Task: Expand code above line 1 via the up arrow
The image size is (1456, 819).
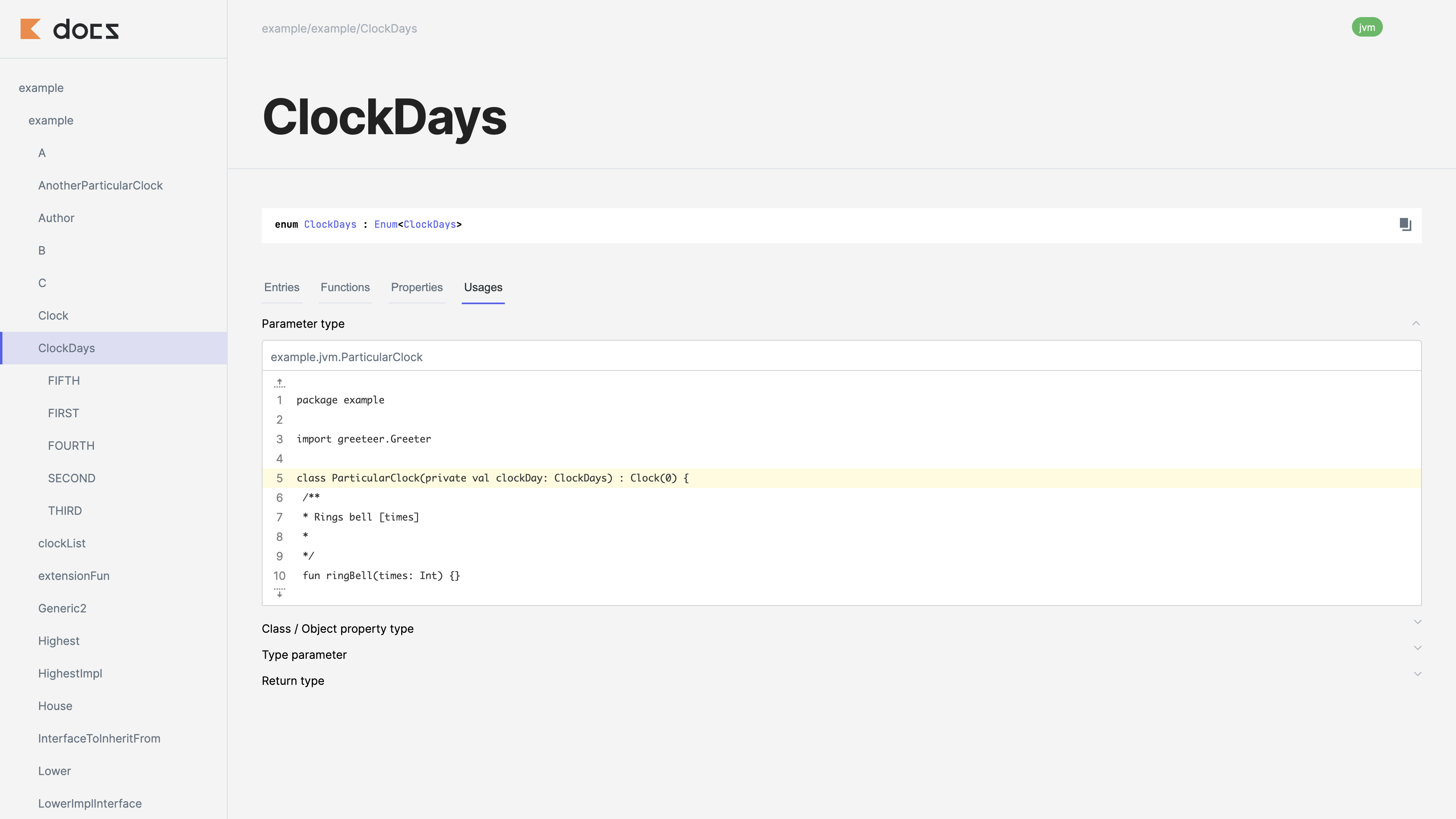Action: (x=279, y=382)
